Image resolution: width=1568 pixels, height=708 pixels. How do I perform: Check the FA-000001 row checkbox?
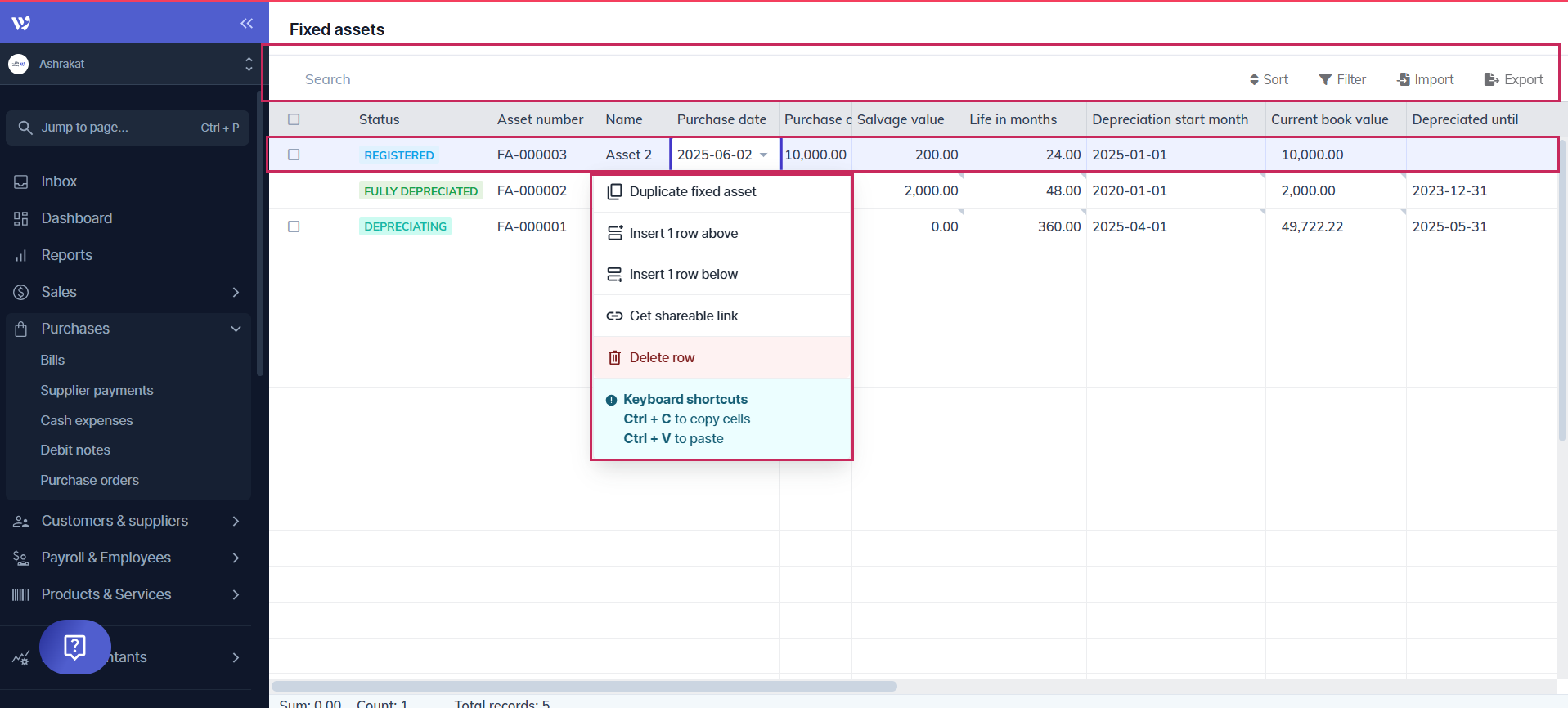294,226
